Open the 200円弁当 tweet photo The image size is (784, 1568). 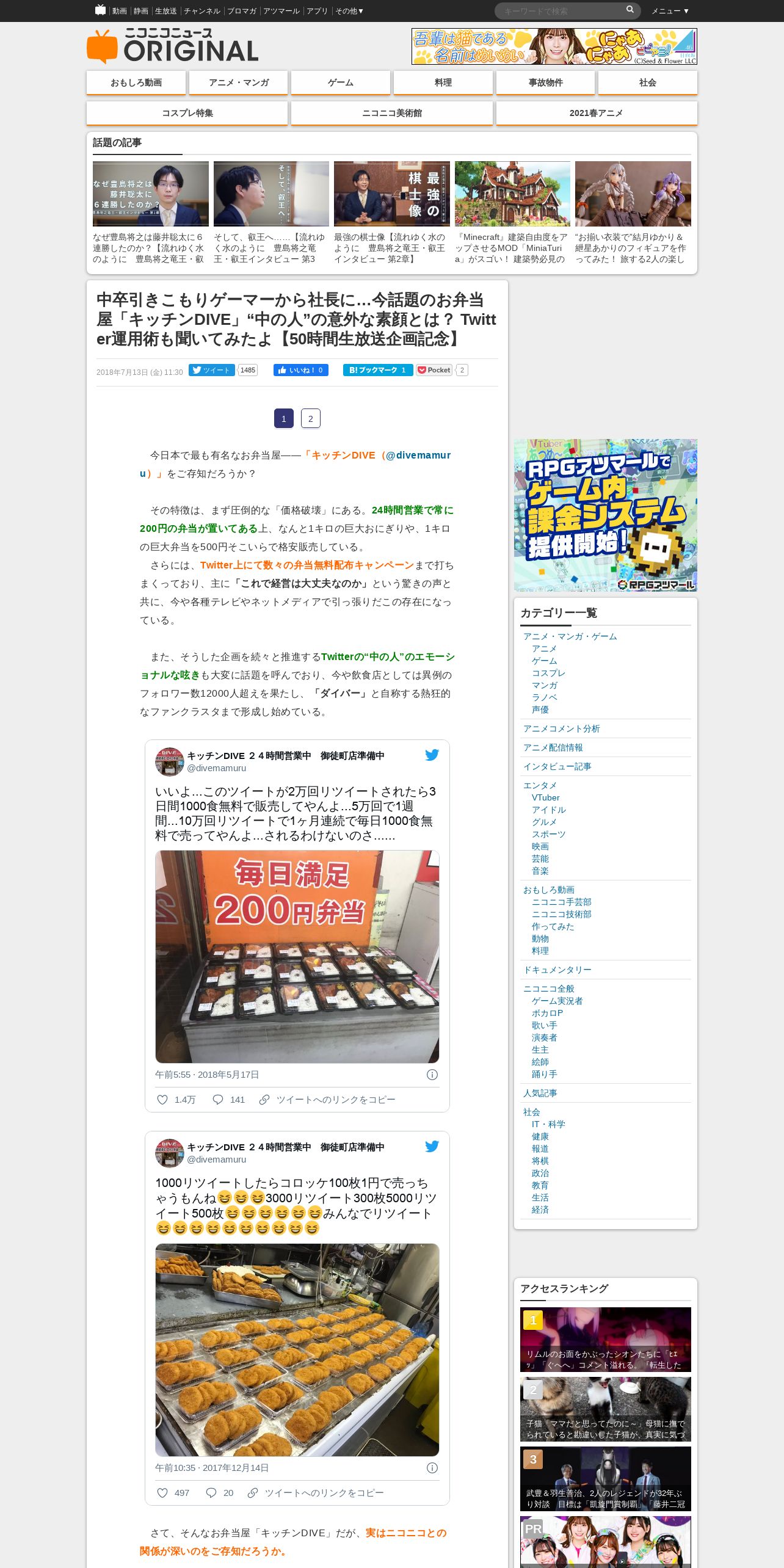pyautogui.click(x=297, y=956)
